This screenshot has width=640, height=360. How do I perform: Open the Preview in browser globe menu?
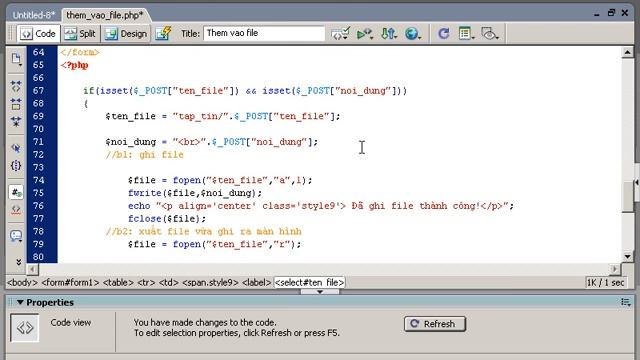413,33
